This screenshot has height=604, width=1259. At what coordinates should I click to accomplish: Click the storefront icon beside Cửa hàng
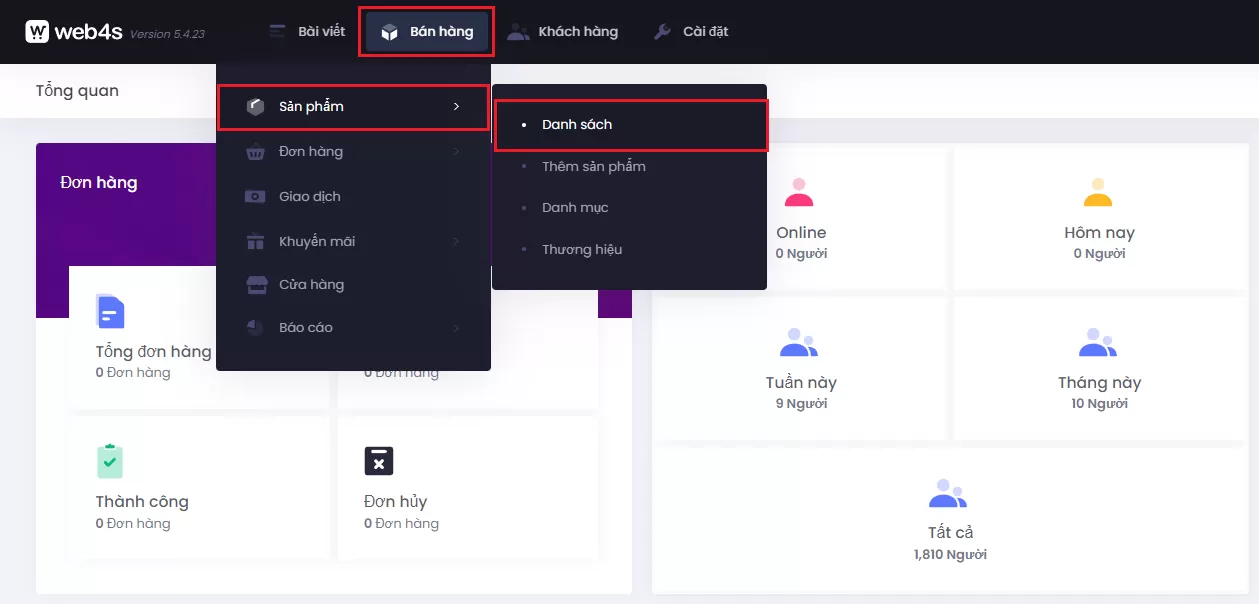[256, 285]
